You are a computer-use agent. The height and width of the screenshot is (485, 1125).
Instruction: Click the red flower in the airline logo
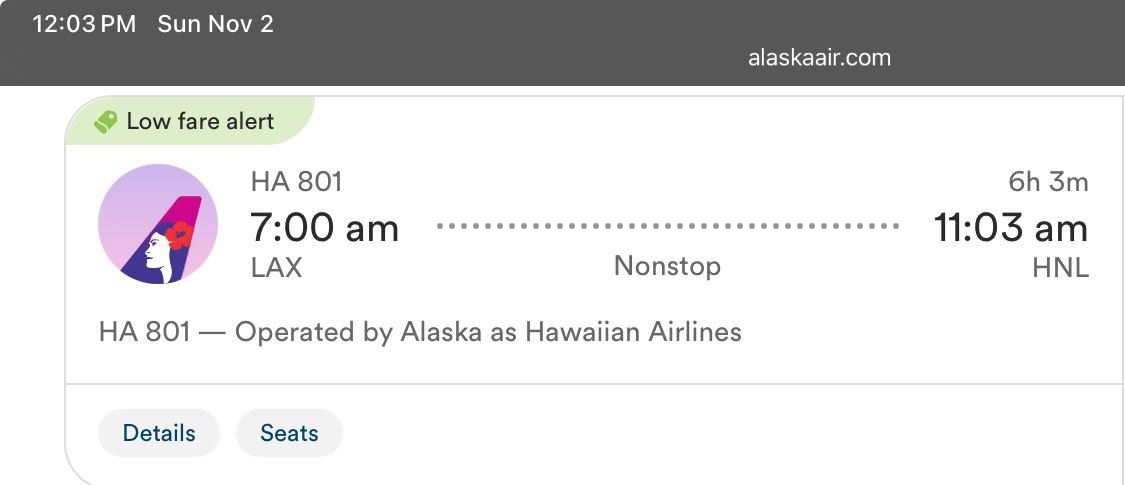click(x=179, y=234)
